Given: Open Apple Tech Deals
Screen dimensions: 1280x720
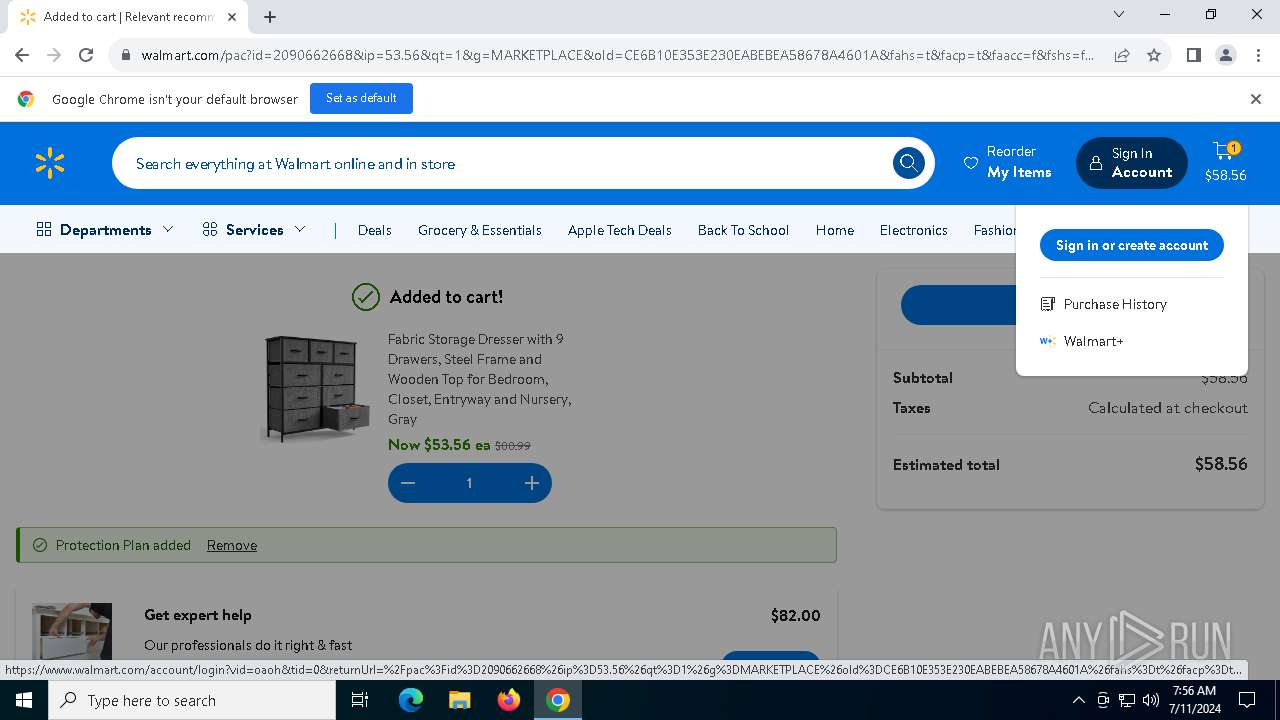Looking at the screenshot, I should [620, 230].
